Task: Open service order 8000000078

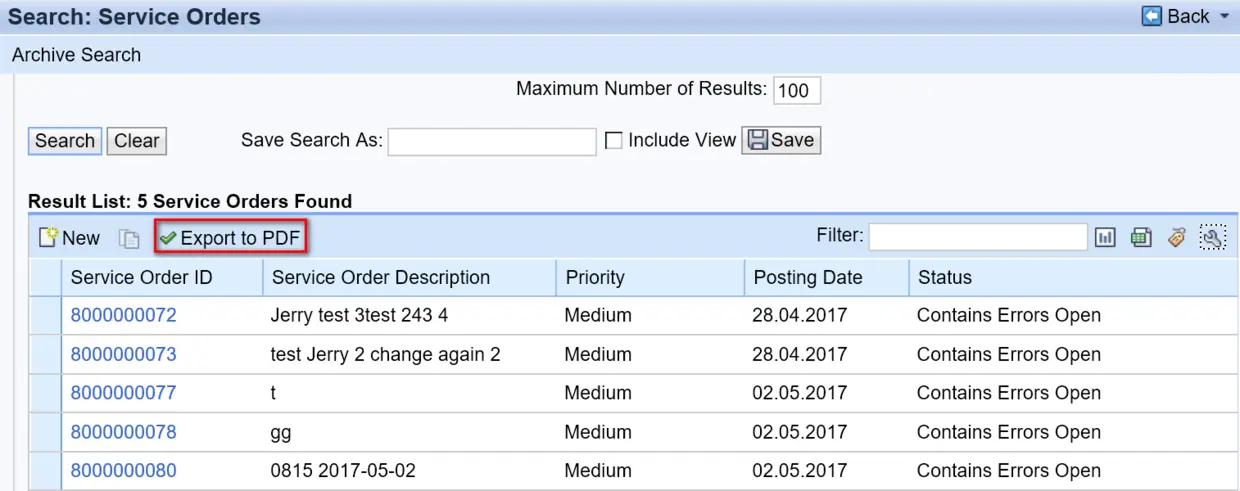Action: click(123, 432)
